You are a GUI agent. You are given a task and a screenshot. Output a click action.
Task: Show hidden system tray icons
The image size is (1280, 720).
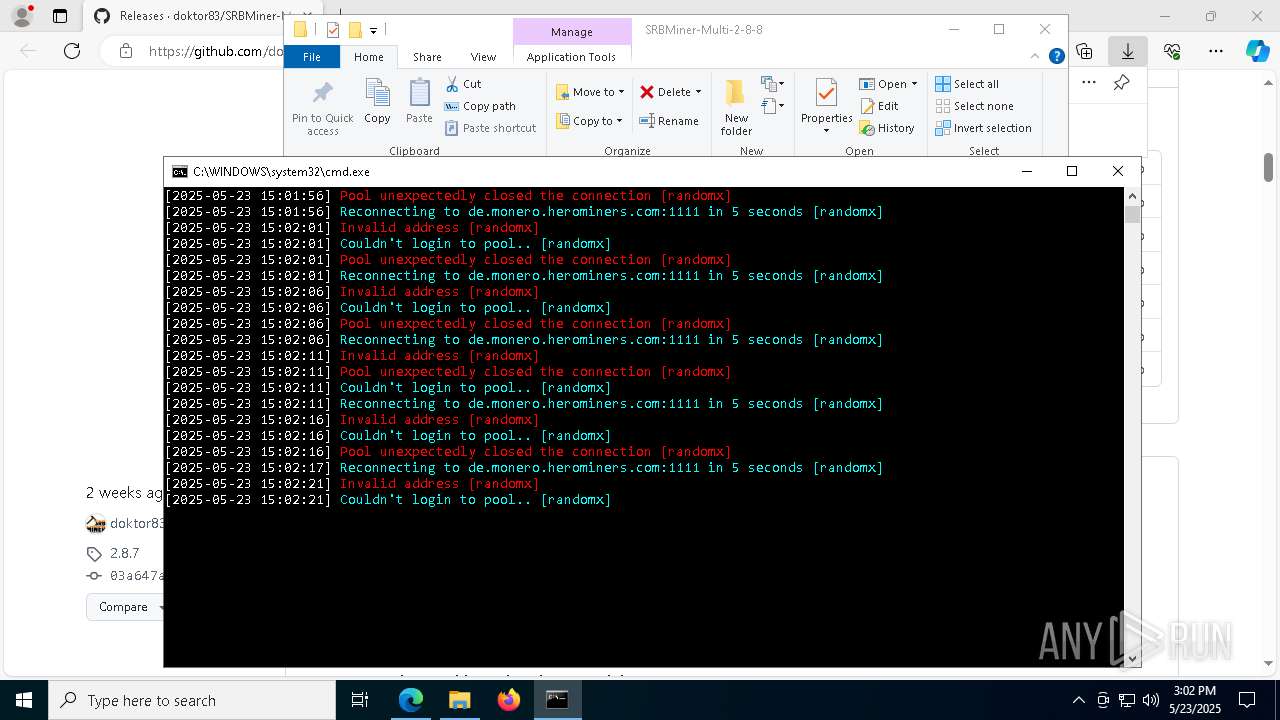(x=1078, y=700)
